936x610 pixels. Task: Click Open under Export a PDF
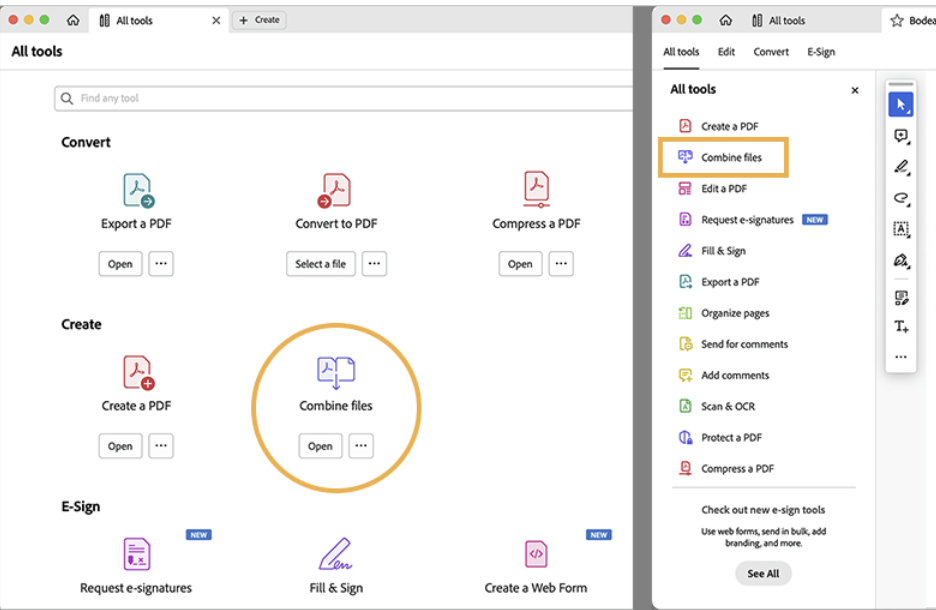pos(121,264)
